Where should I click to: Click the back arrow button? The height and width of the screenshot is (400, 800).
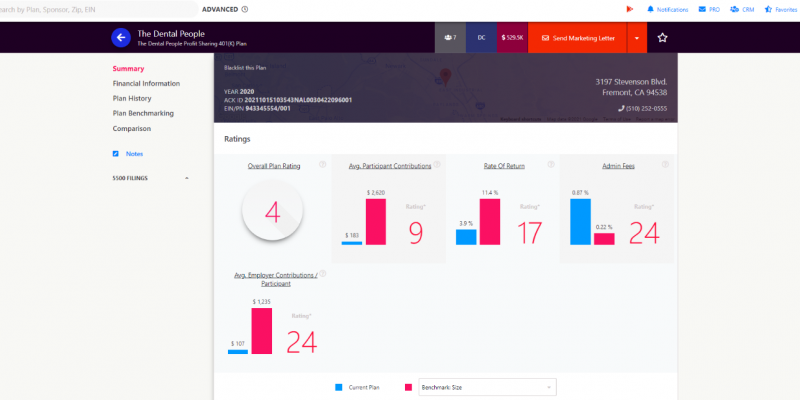[x=121, y=38]
